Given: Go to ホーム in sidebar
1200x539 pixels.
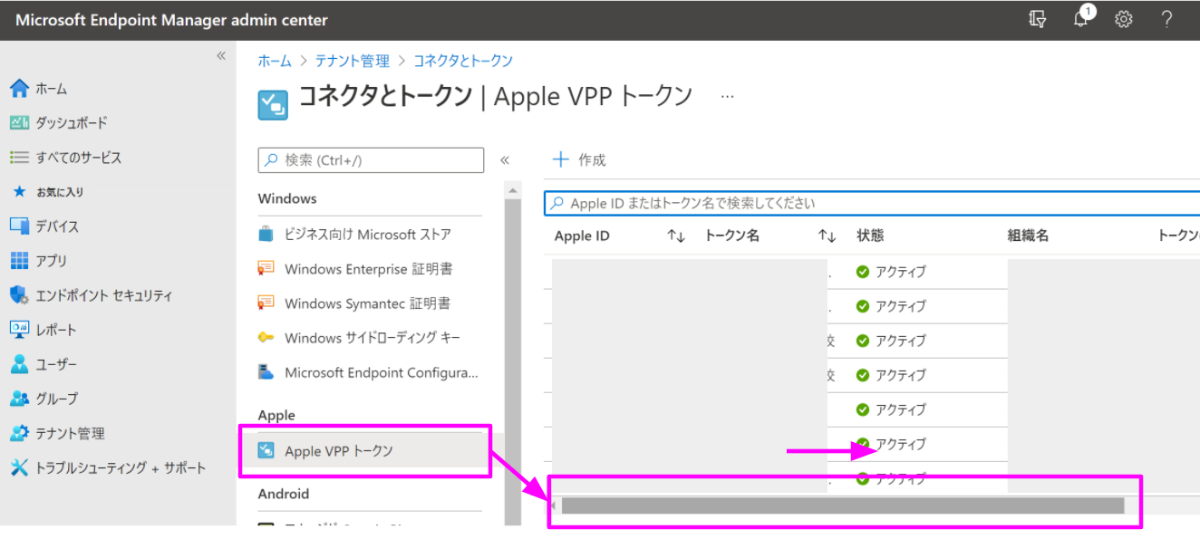Looking at the screenshot, I should point(52,89).
